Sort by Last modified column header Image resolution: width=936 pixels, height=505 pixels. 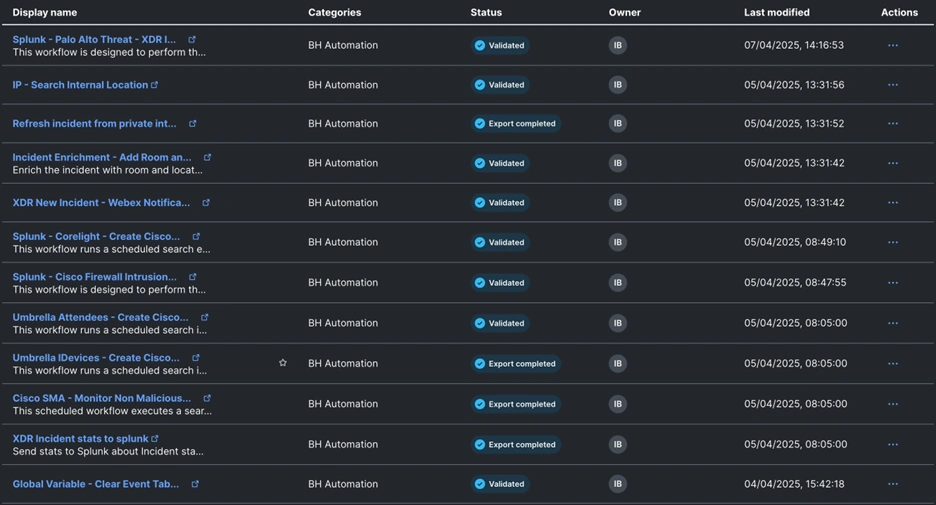[x=776, y=12]
